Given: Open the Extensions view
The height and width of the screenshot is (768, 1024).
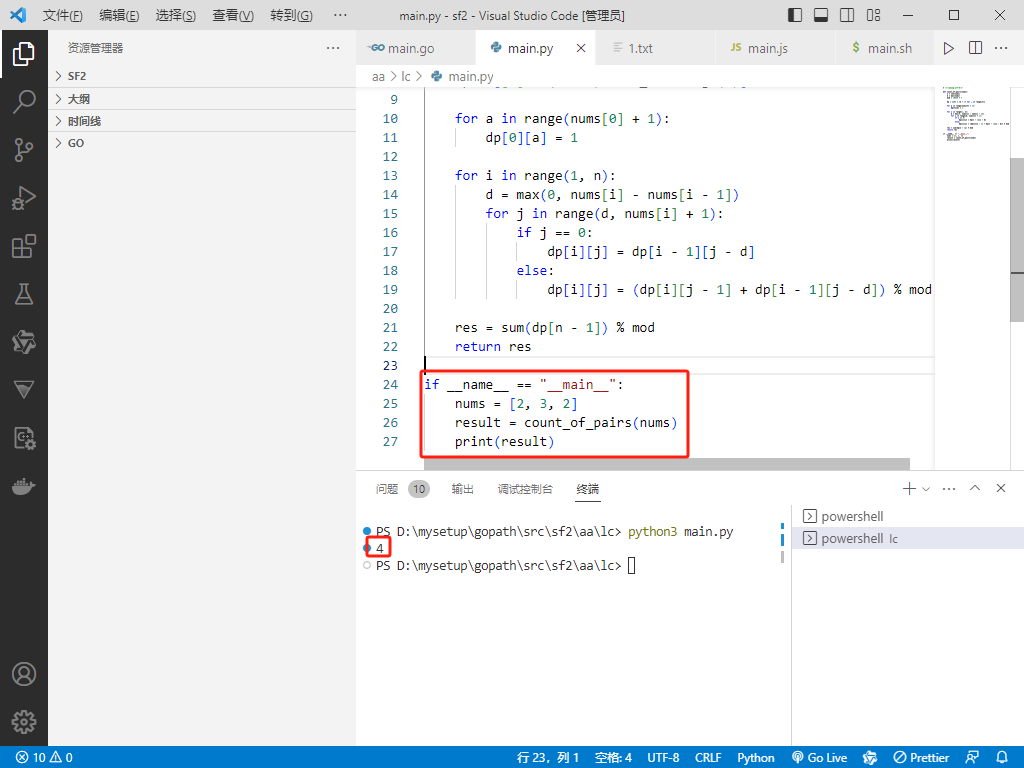Looking at the screenshot, I should 24,246.
